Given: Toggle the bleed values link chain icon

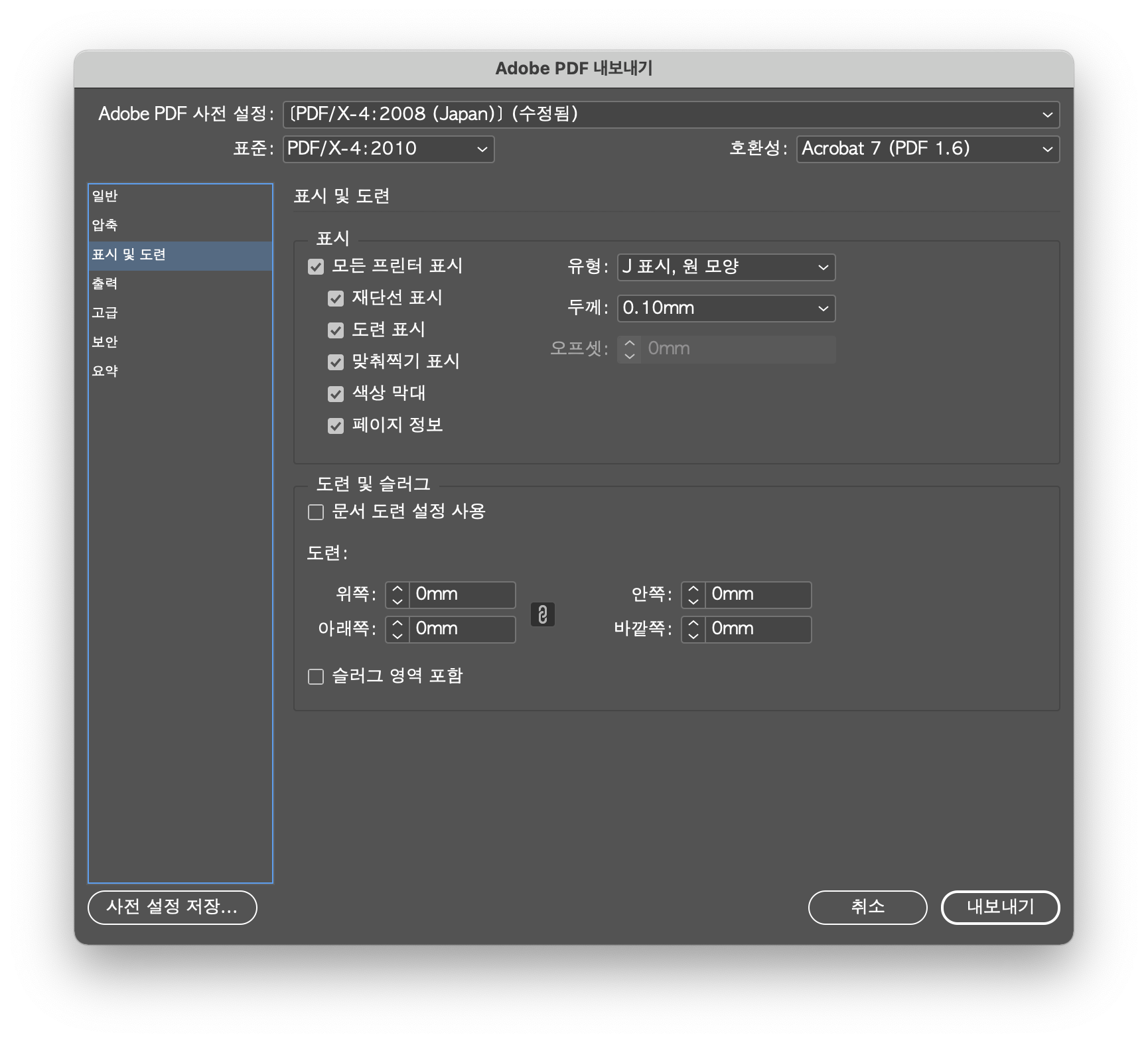Looking at the screenshot, I should click(542, 614).
